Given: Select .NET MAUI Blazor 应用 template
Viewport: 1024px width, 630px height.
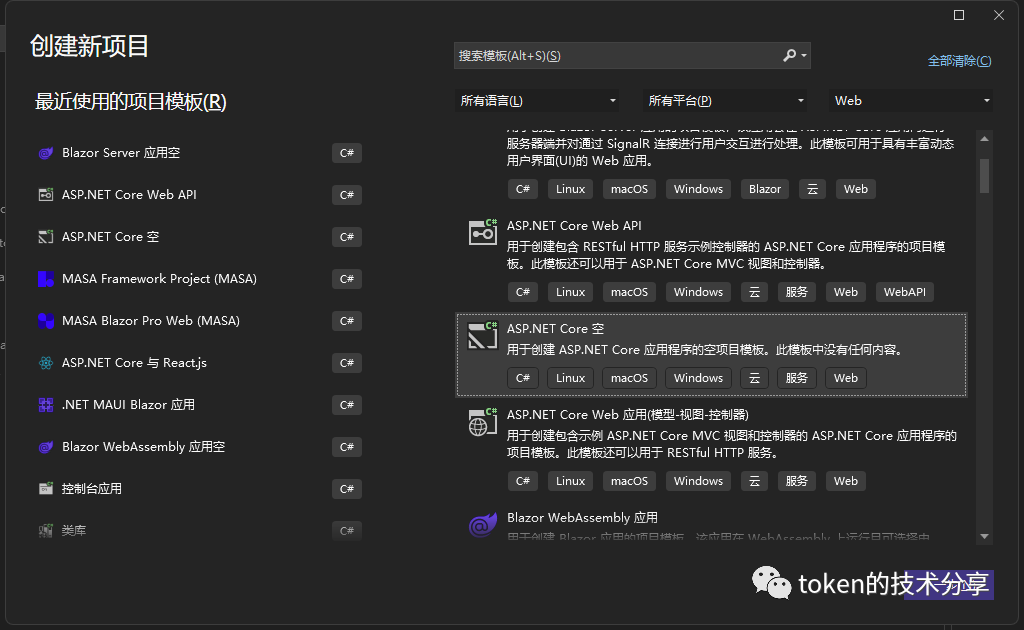Looking at the screenshot, I should pyautogui.click(x=199, y=405).
